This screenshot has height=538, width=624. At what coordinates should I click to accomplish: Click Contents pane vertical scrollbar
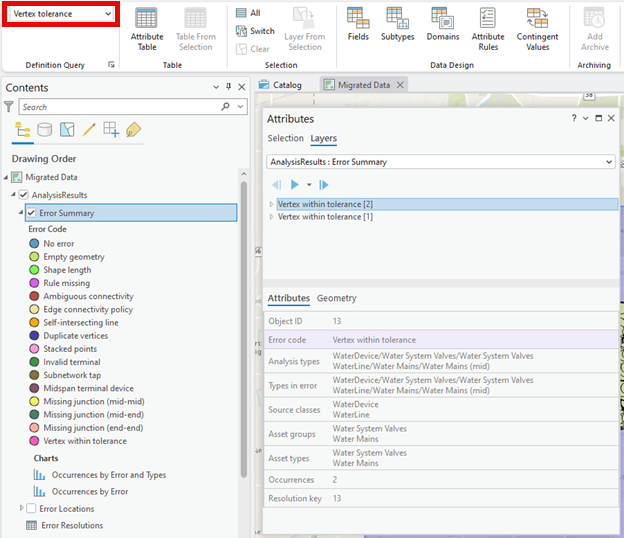point(244,328)
